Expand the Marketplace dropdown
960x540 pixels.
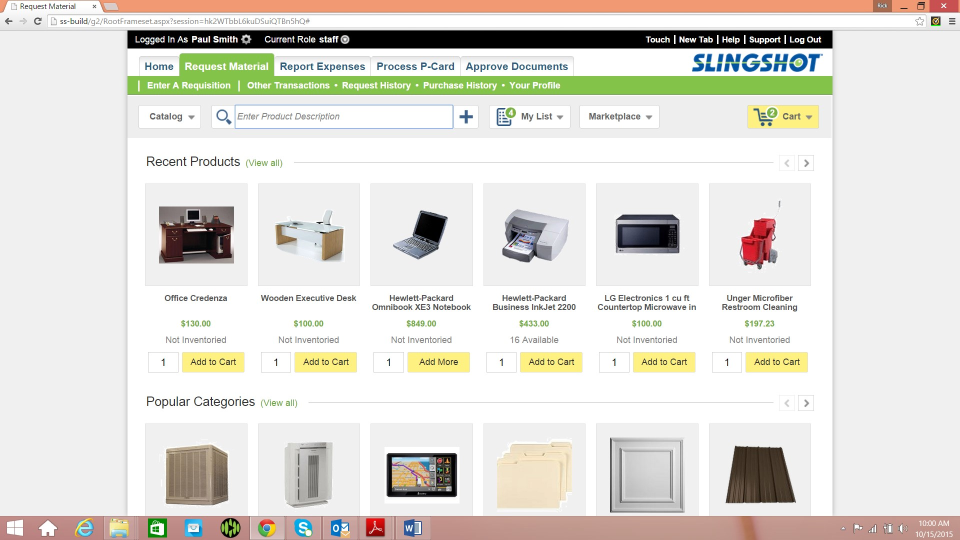coord(619,116)
